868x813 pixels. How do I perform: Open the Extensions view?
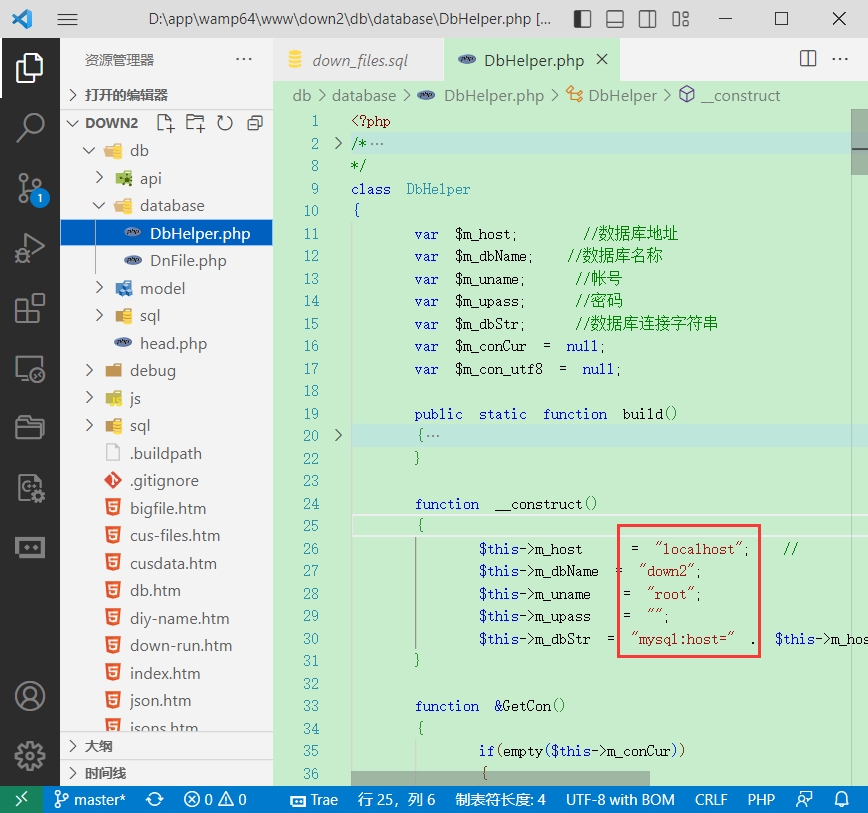tap(30, 308)
